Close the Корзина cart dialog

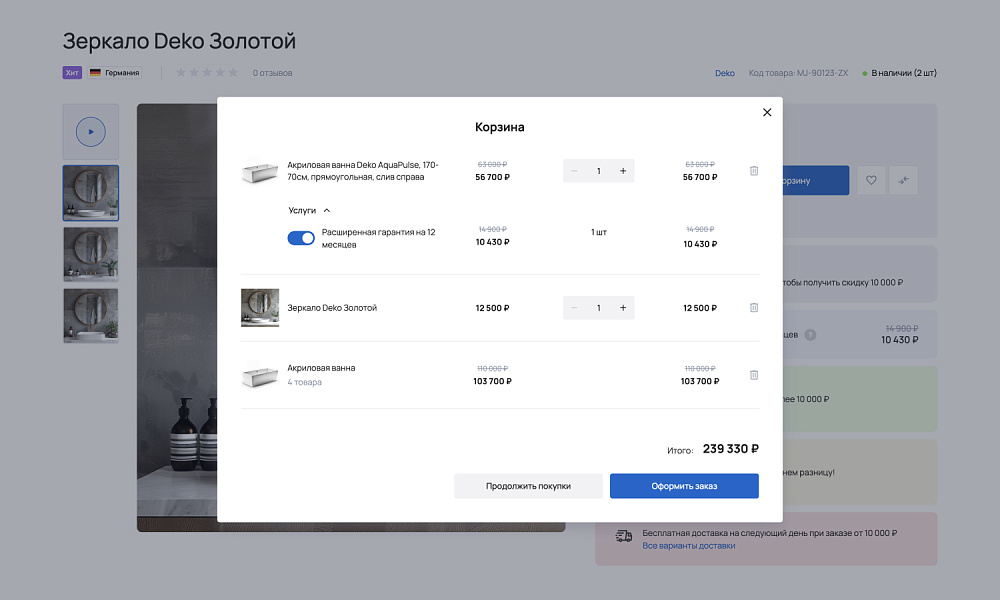pyautogui.click(x=767, y=112)
